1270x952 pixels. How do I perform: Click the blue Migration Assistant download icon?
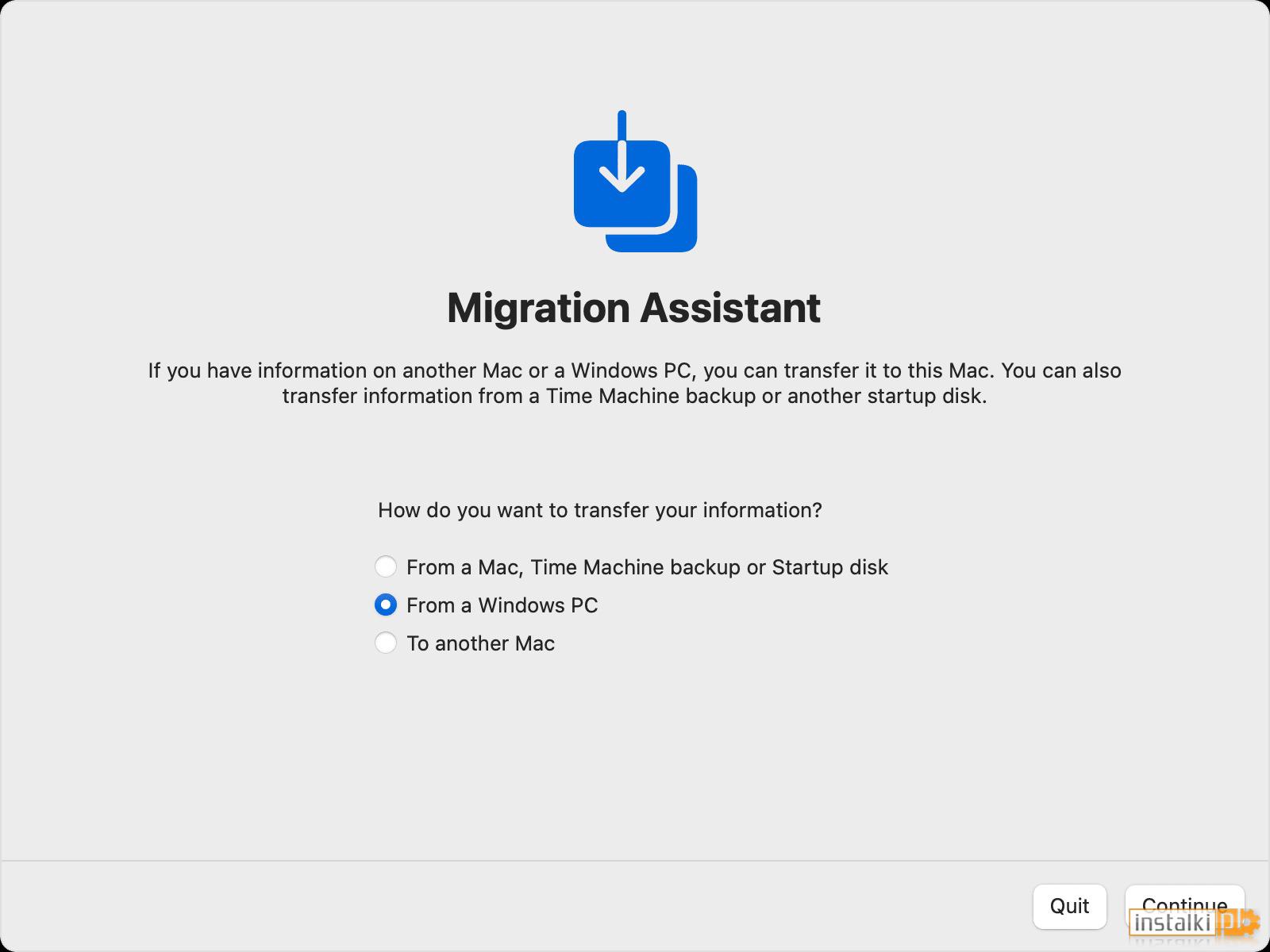point(635,182)
